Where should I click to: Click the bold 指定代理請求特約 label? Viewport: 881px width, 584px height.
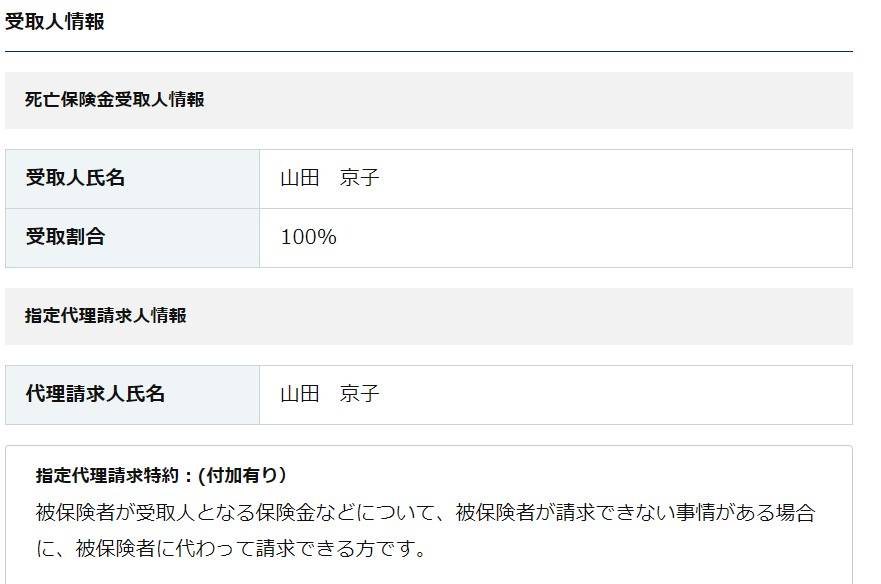107,475
